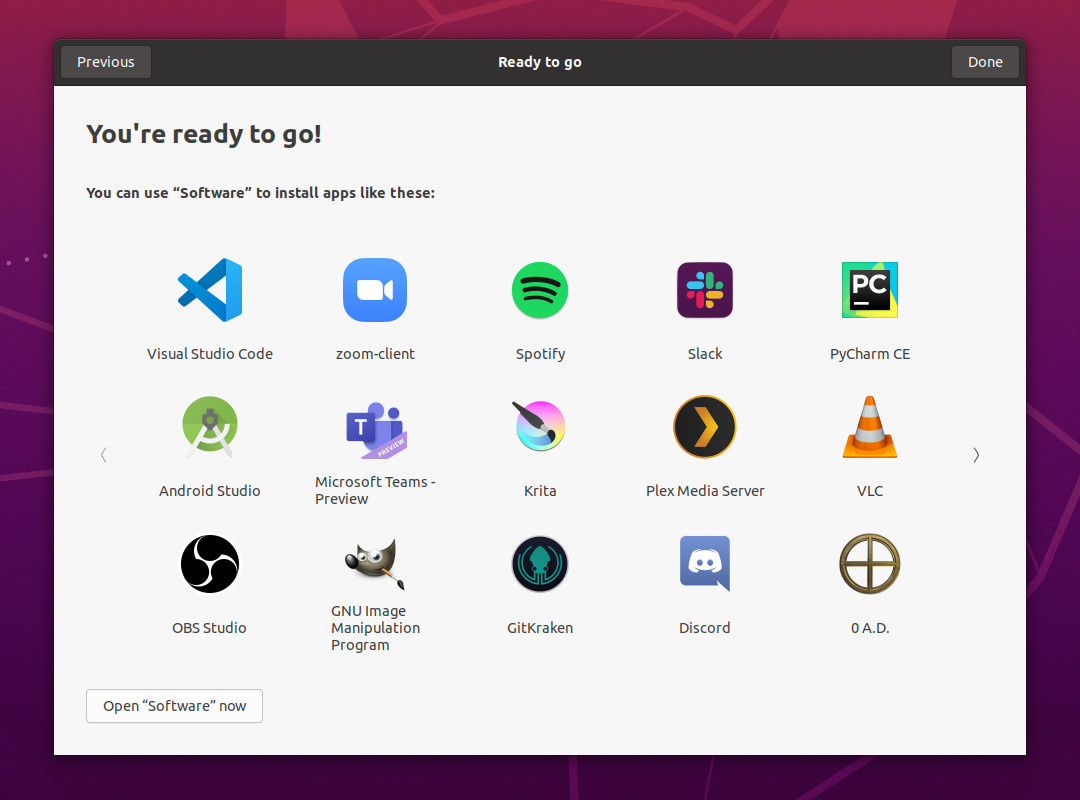This screenshot has width=1080, height=800.
Task: Go to previous apps page with left chevron
Action: coord(103,455)
